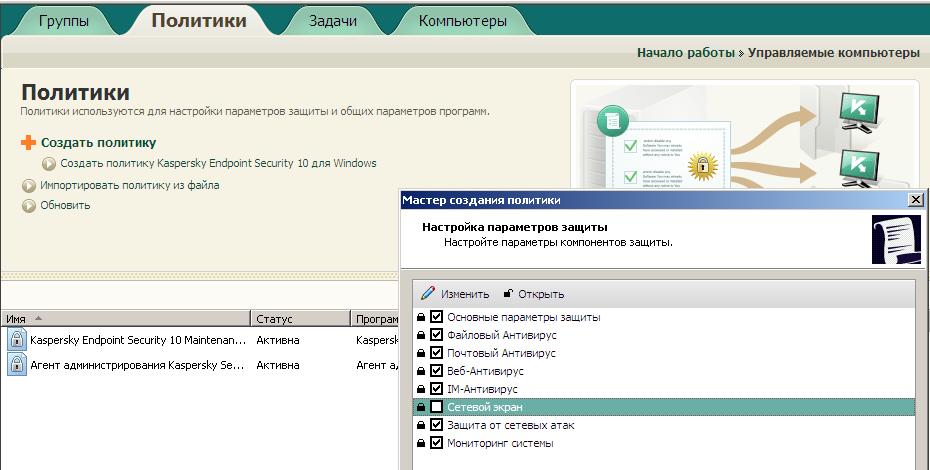
Task: Click Активна status in the Kaspersky Endpoint Security row
Action: pyautogui.click(x=278, y=340)
